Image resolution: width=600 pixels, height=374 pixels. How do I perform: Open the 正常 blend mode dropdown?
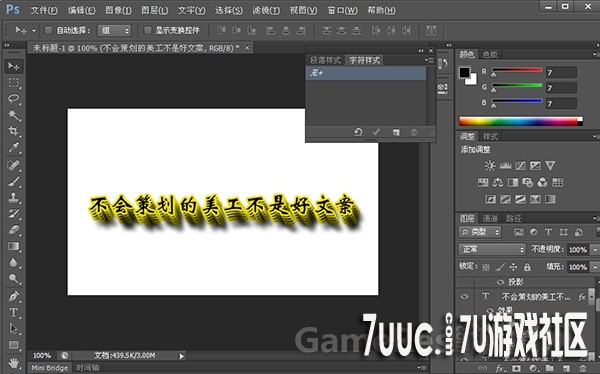click(x=492, y=250)
